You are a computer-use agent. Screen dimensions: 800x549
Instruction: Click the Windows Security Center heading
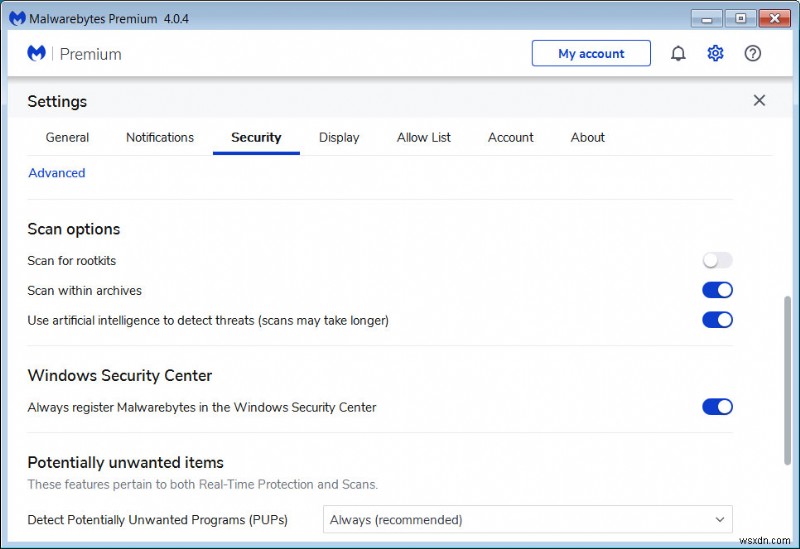(119, 376)
